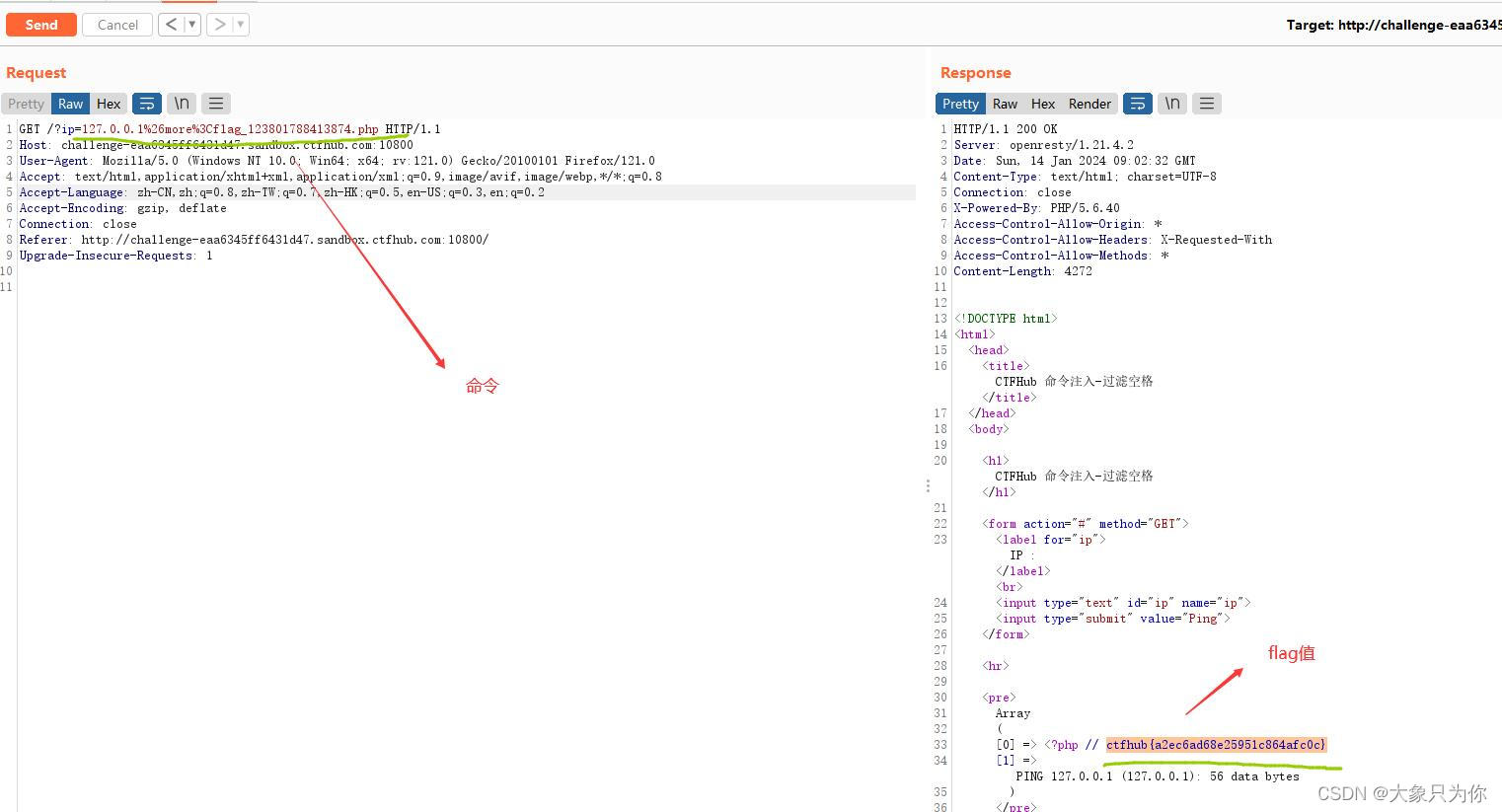Switch Response view to Hex tab
The width and height of the screenshot is (1502, 812).
[1043, 104]
